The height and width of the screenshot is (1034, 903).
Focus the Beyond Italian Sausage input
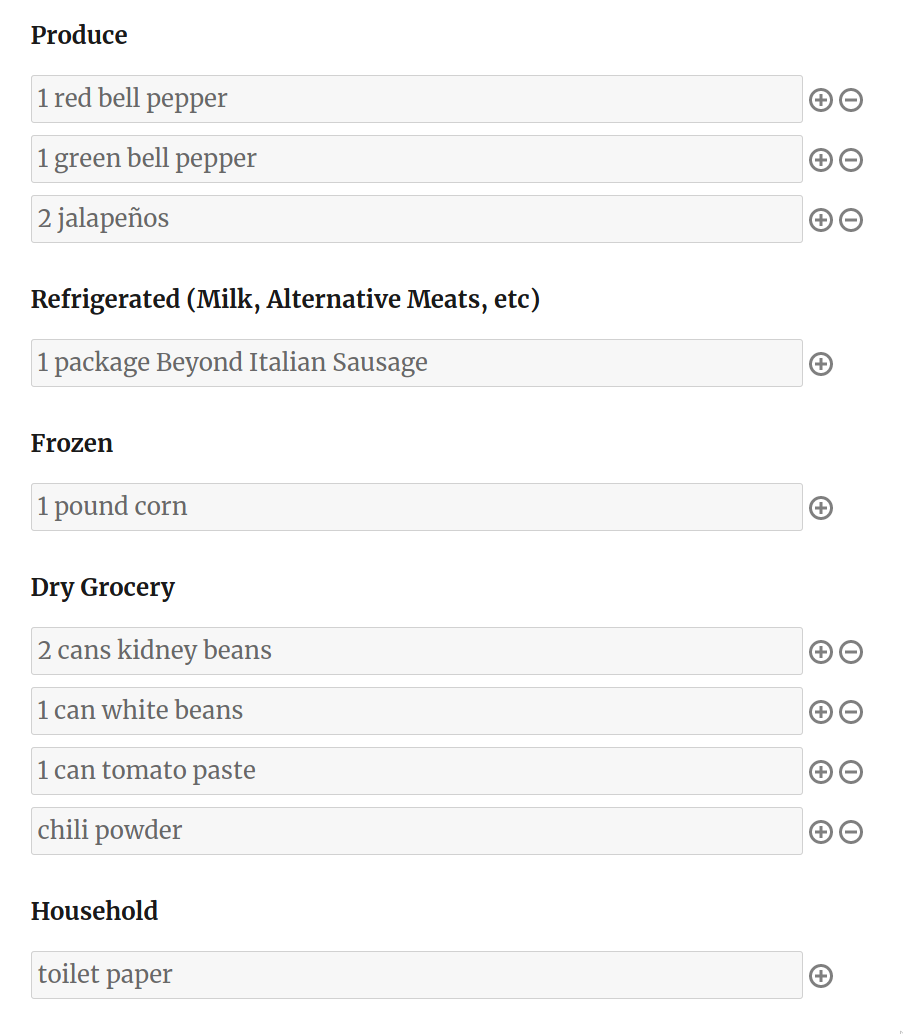coord(416,363)
